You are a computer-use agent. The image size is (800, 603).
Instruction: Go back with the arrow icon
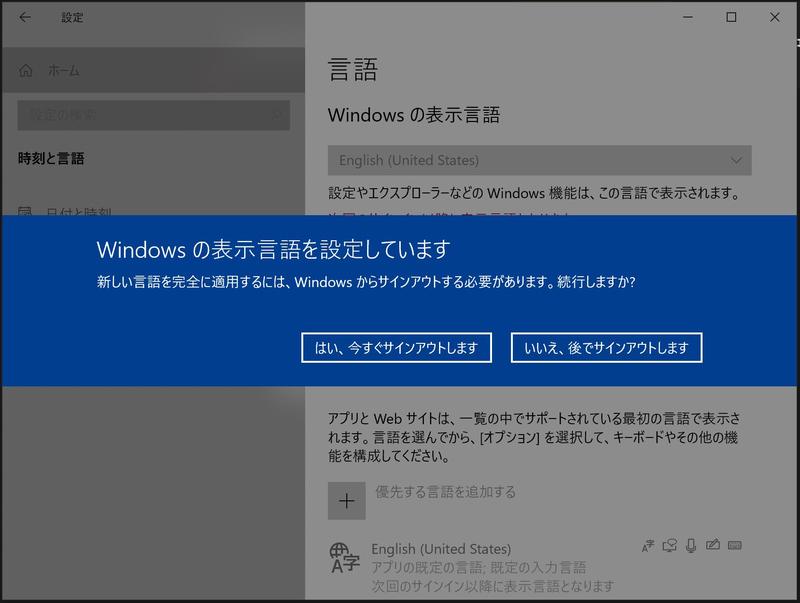(24, 17)
